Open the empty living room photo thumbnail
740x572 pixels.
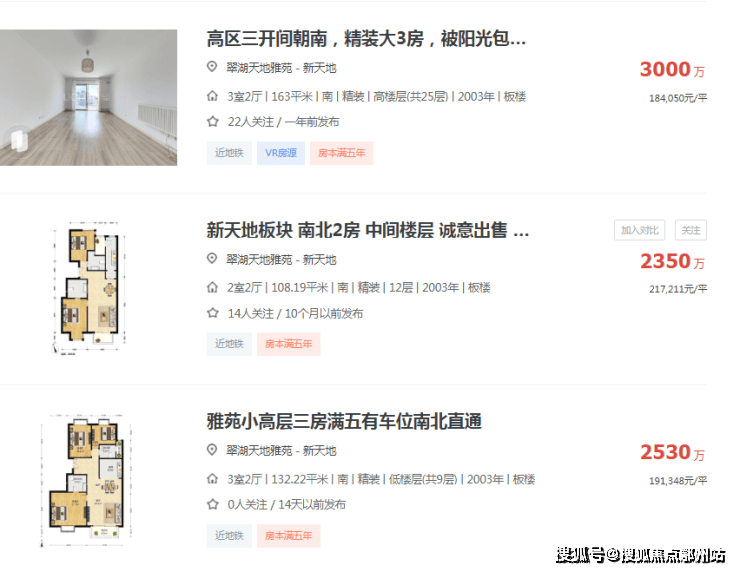pyautogui.click(x=88, y=98)
